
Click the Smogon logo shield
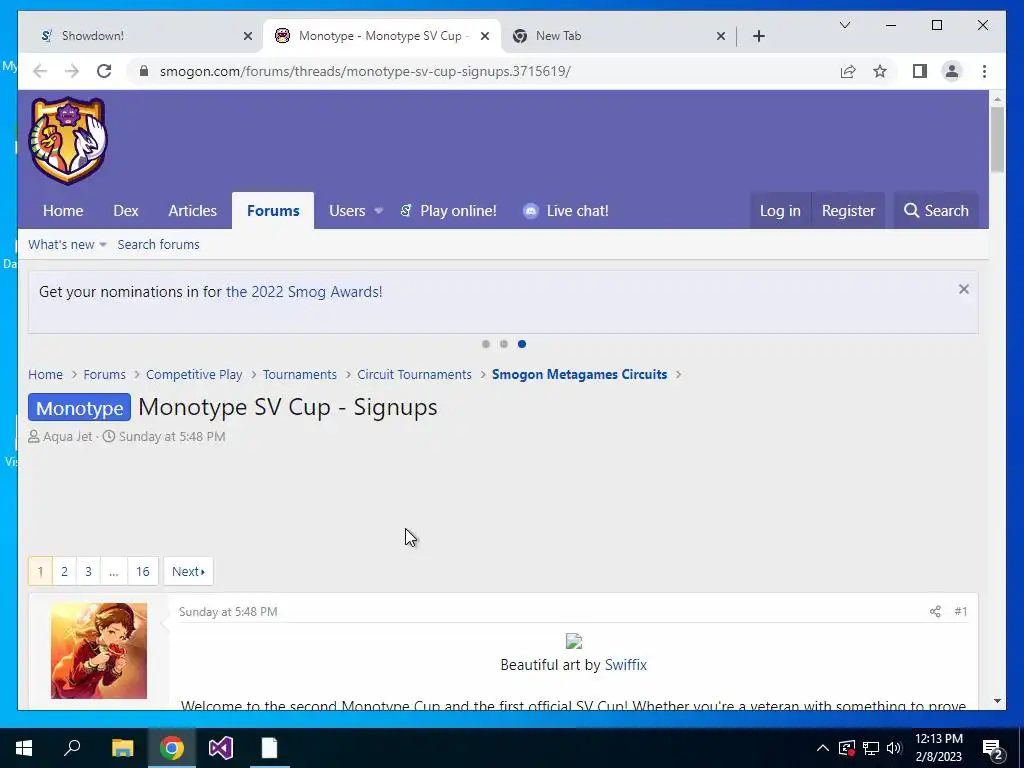tap(68, 140)
